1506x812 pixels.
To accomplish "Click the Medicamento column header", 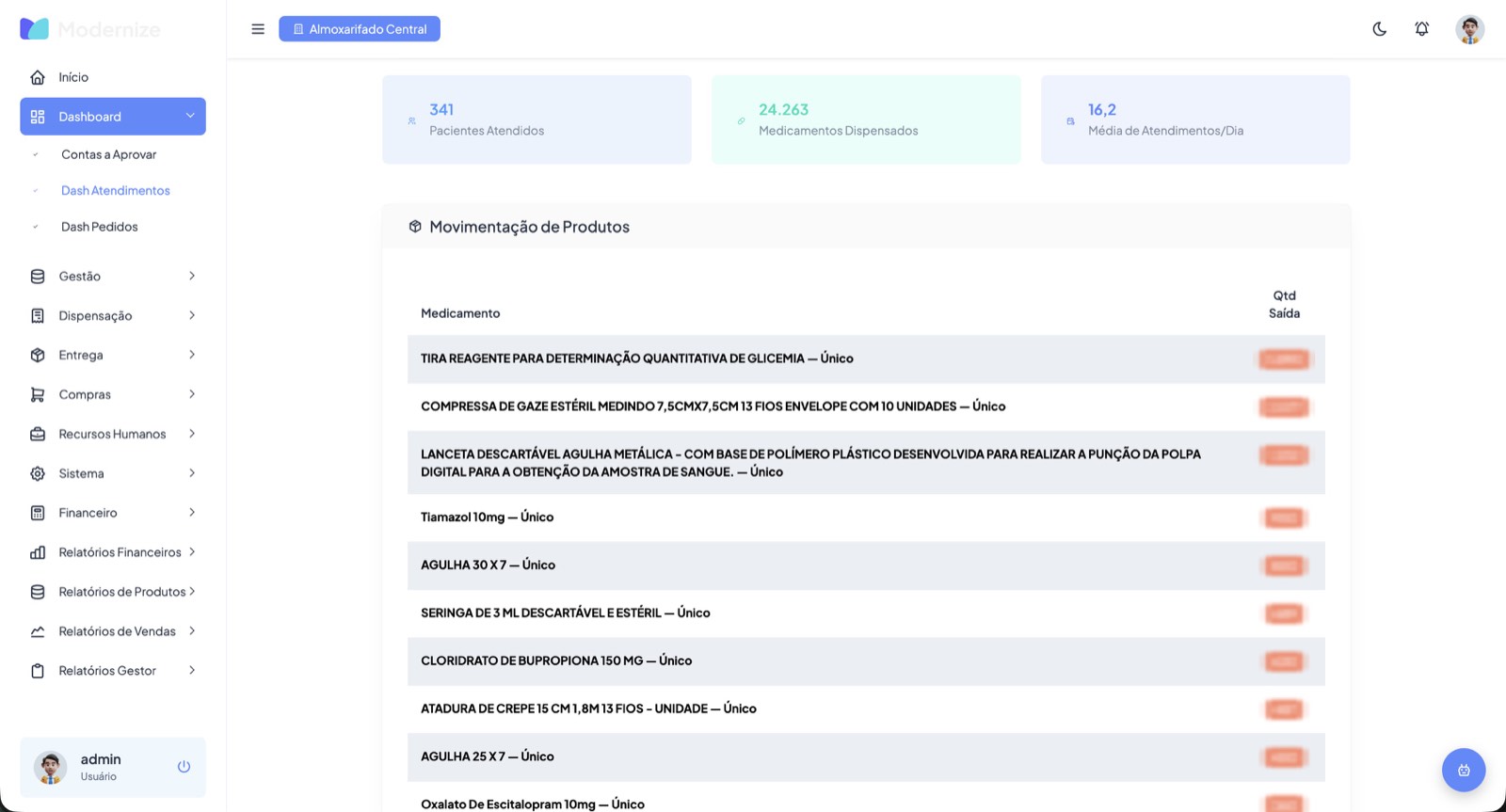I will (x=460, y=313).
